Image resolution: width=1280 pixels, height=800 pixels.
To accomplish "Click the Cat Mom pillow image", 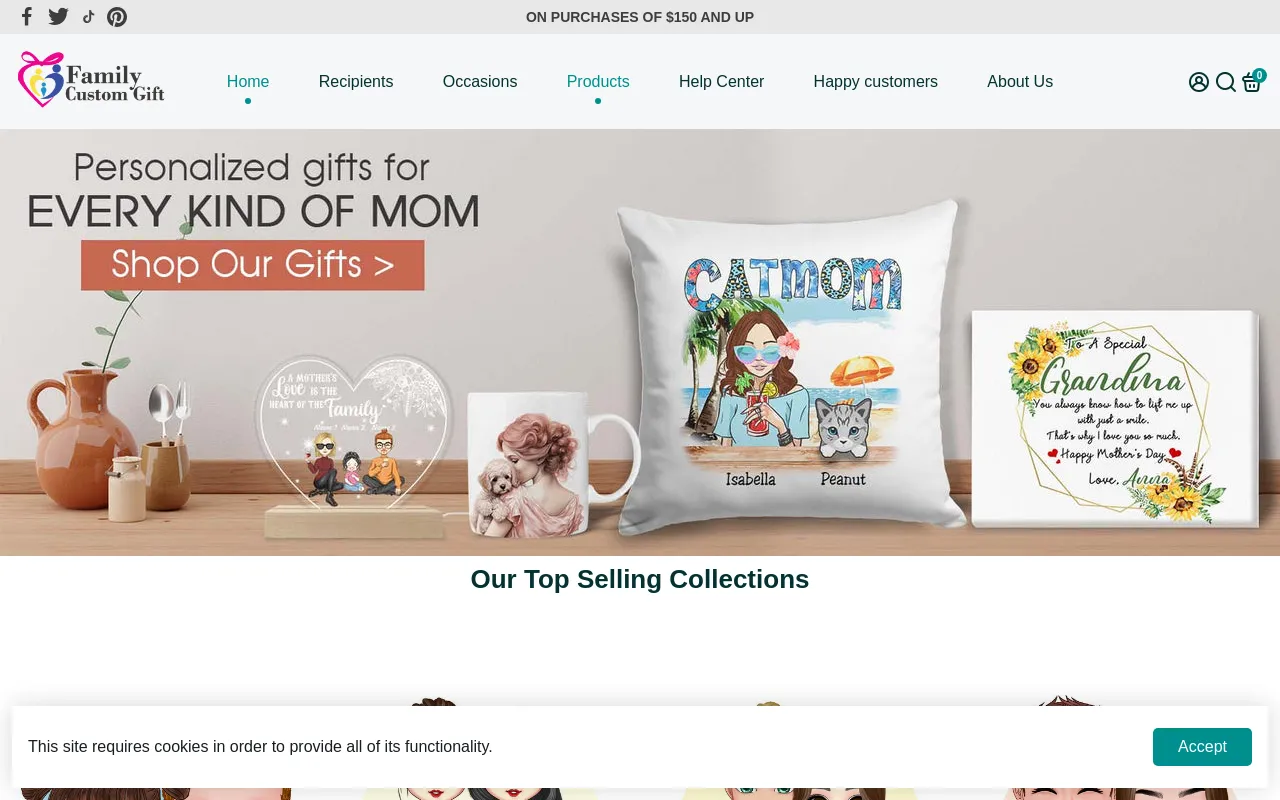I will click(x=790, y=365).
